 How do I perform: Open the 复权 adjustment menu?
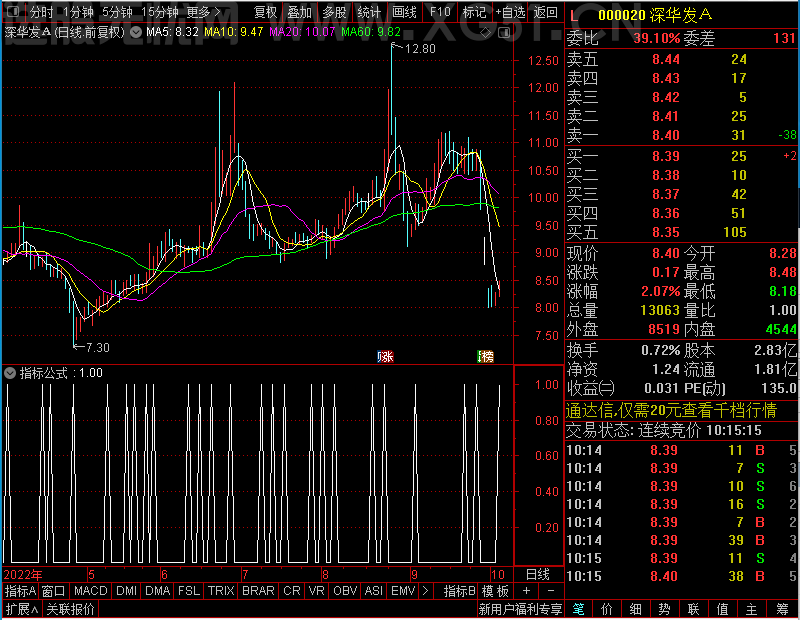point(265,12)
